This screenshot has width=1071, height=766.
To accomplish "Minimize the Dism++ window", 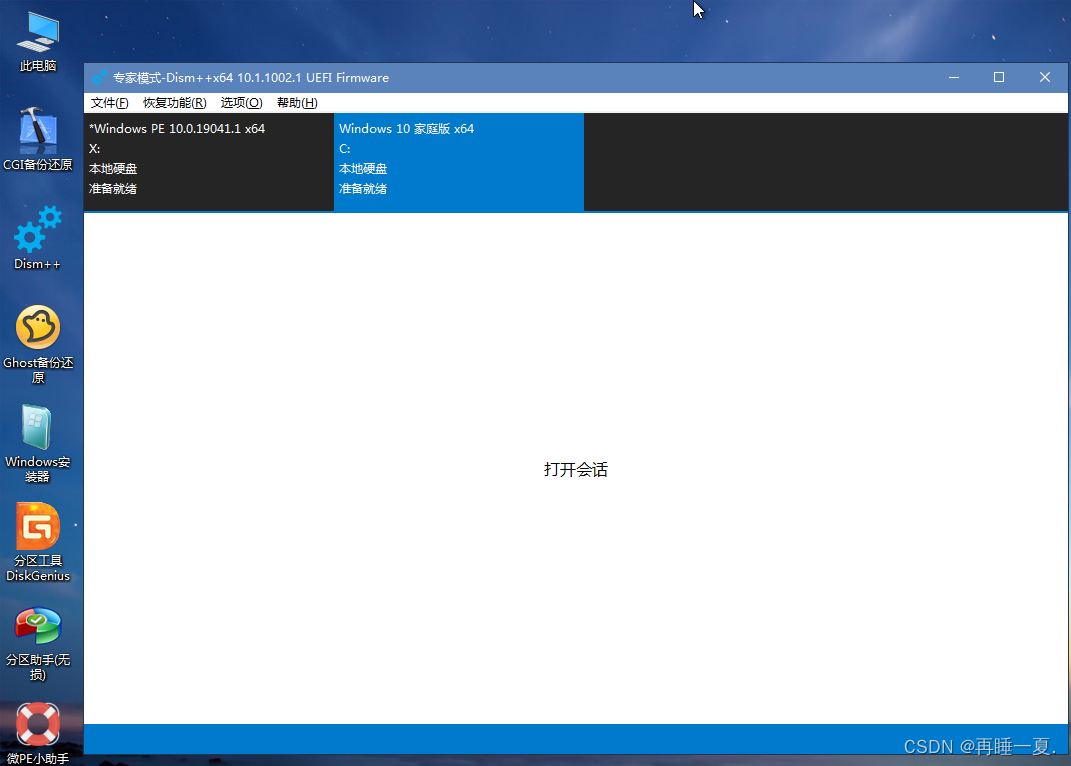I will 954,77.
